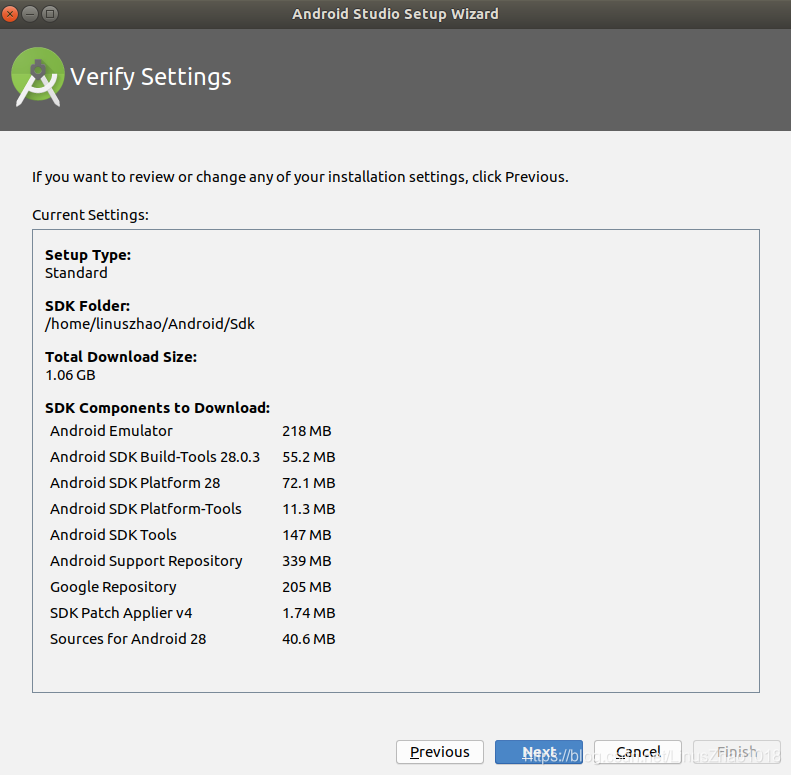Click the 339 MB size value
791x775 pixels.
pos(307,561)
